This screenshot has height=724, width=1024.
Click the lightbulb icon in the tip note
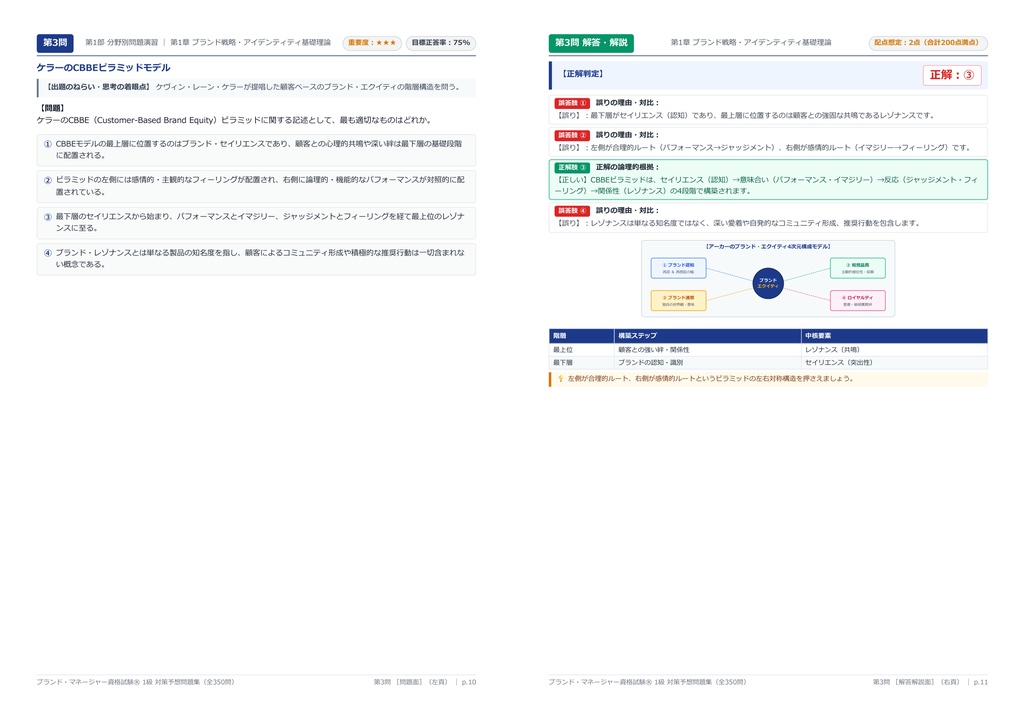560,379
